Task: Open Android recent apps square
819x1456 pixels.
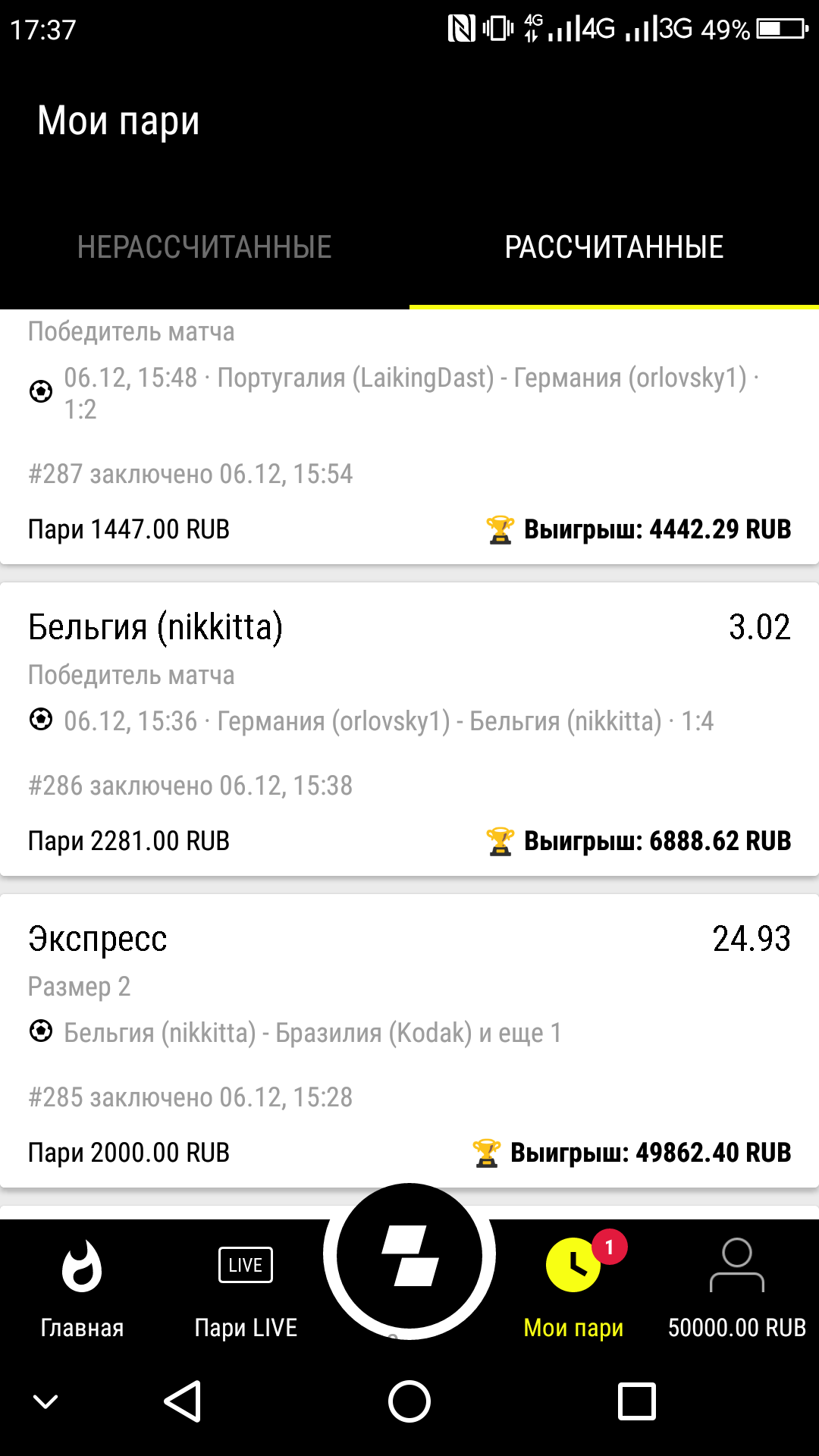Action: [x=636, y=1401]
